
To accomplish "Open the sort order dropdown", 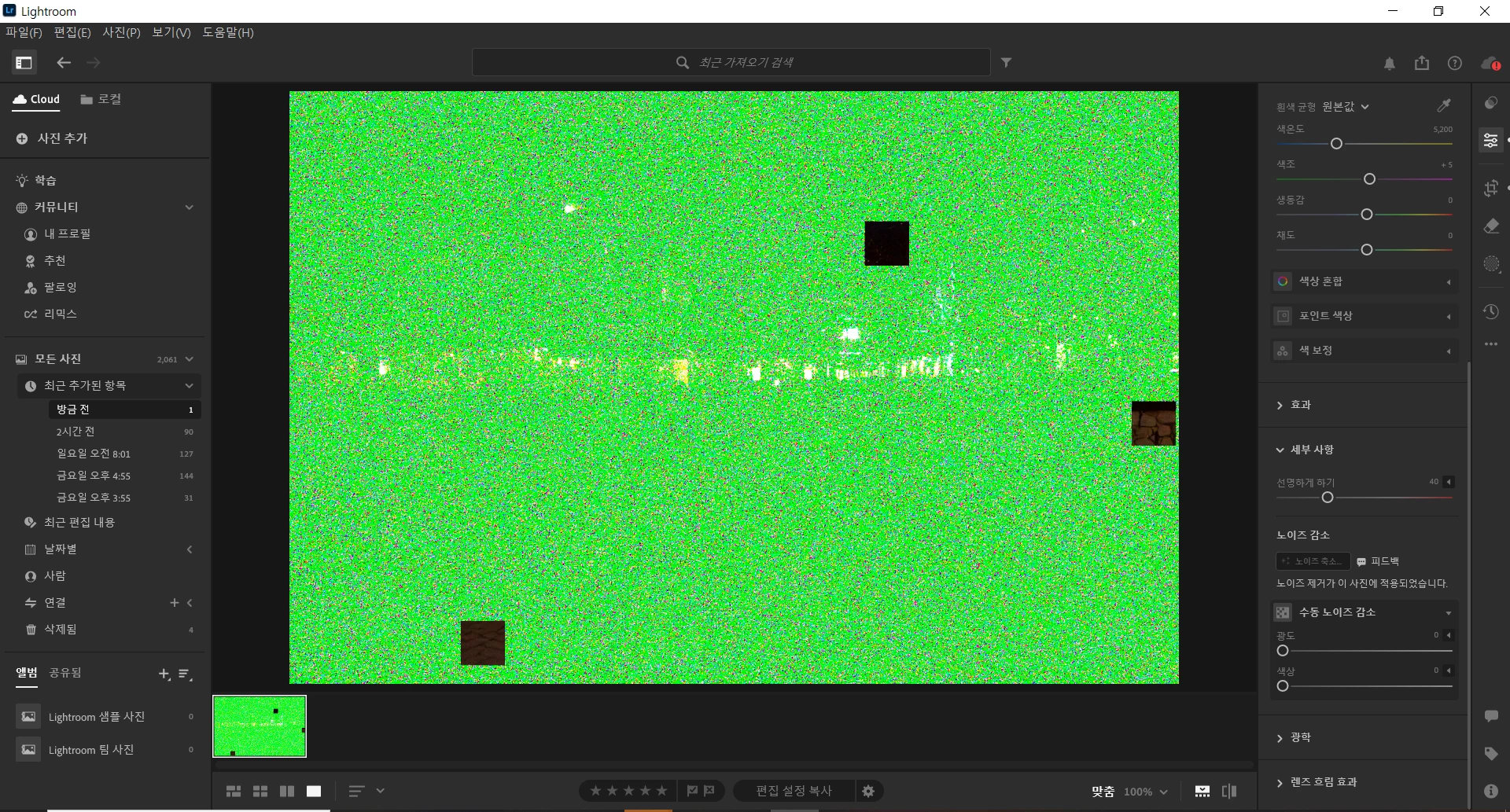I will (x=367, y=792).
